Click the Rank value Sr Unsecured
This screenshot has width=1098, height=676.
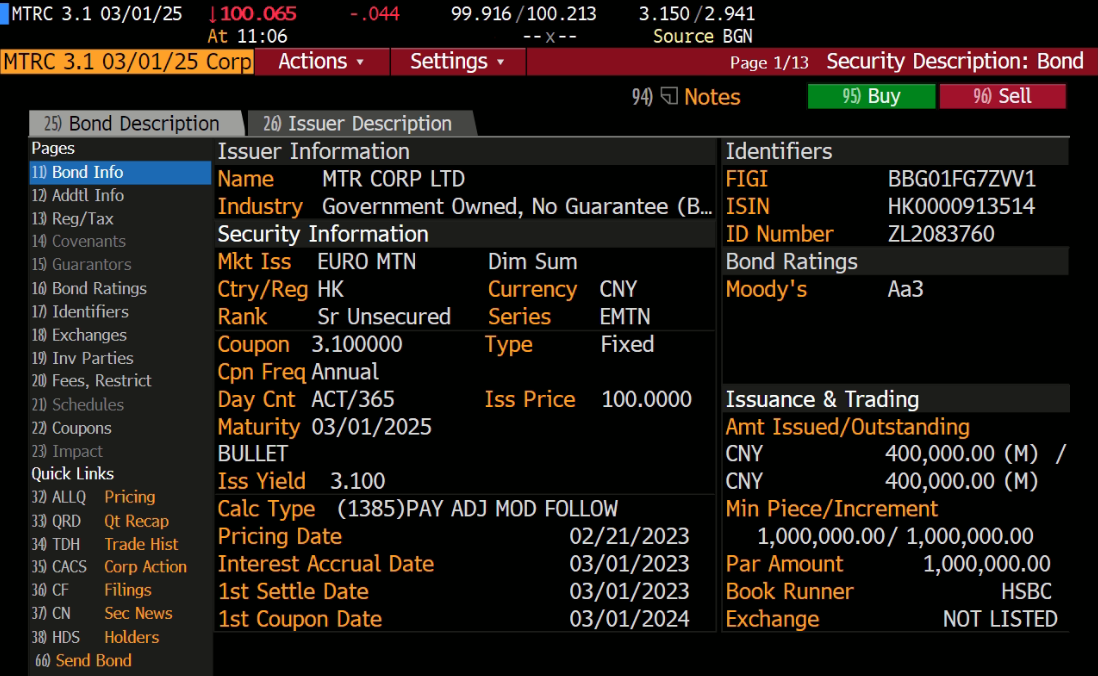tap(384, 317)
